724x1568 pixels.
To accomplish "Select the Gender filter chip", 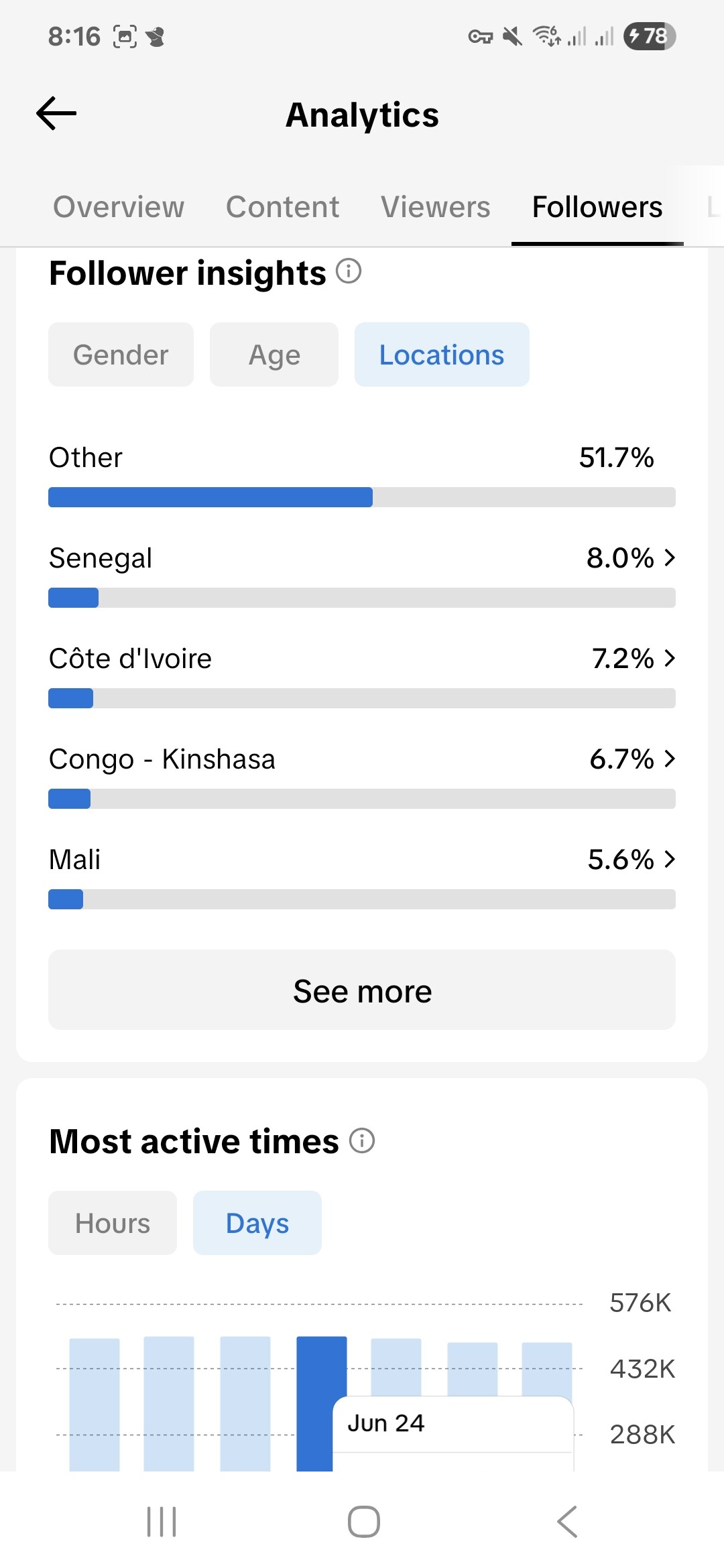I will (121, 354).
